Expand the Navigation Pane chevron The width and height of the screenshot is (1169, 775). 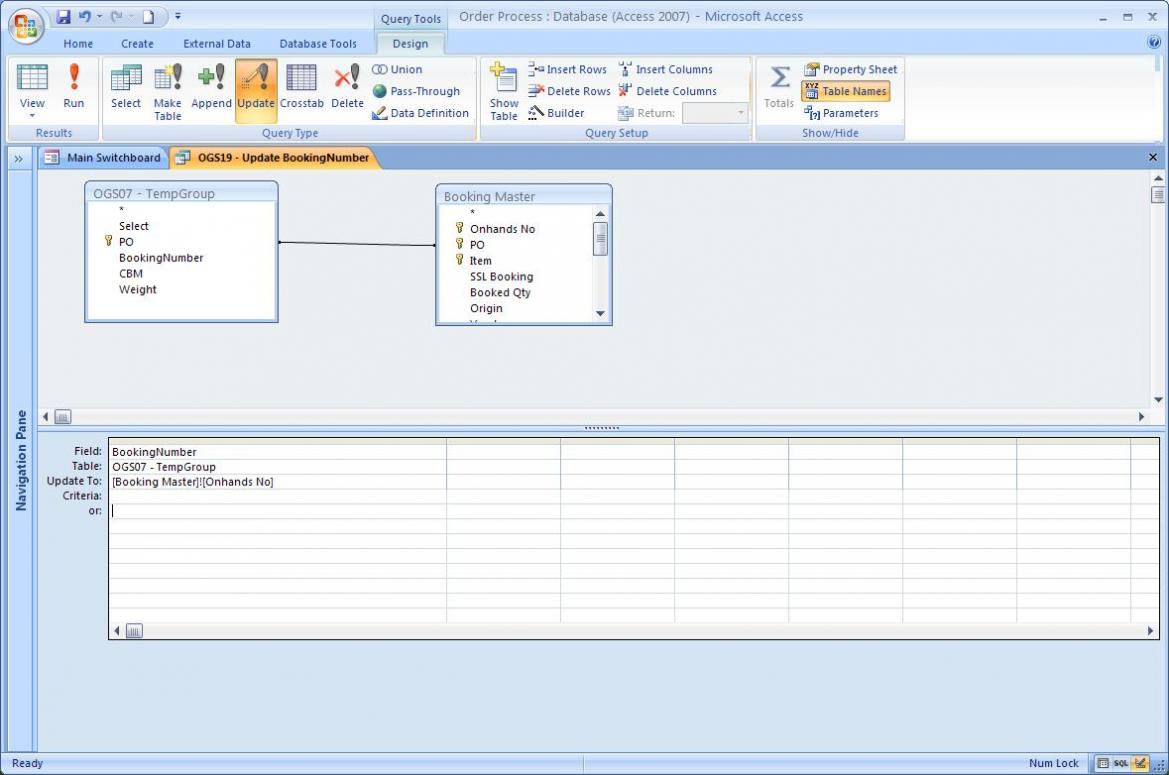coord(19,158)
